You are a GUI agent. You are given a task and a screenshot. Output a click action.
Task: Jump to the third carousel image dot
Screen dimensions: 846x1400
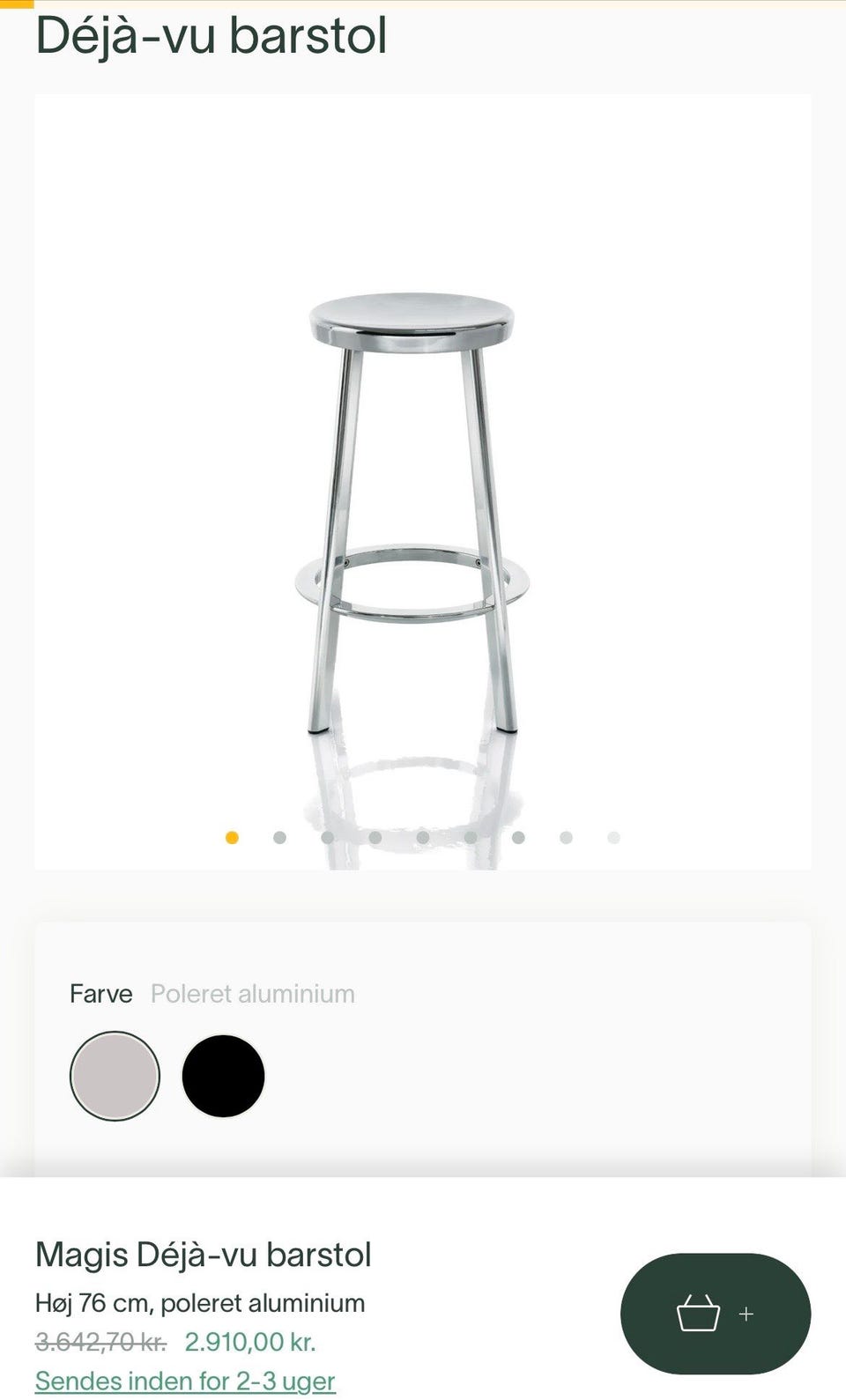[327, 838]
